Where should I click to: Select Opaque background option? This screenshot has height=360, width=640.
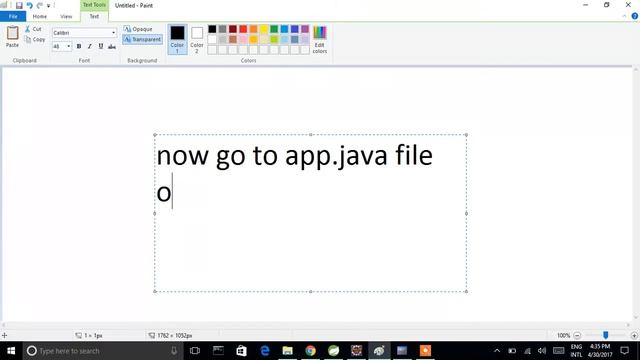pos(138,29)
